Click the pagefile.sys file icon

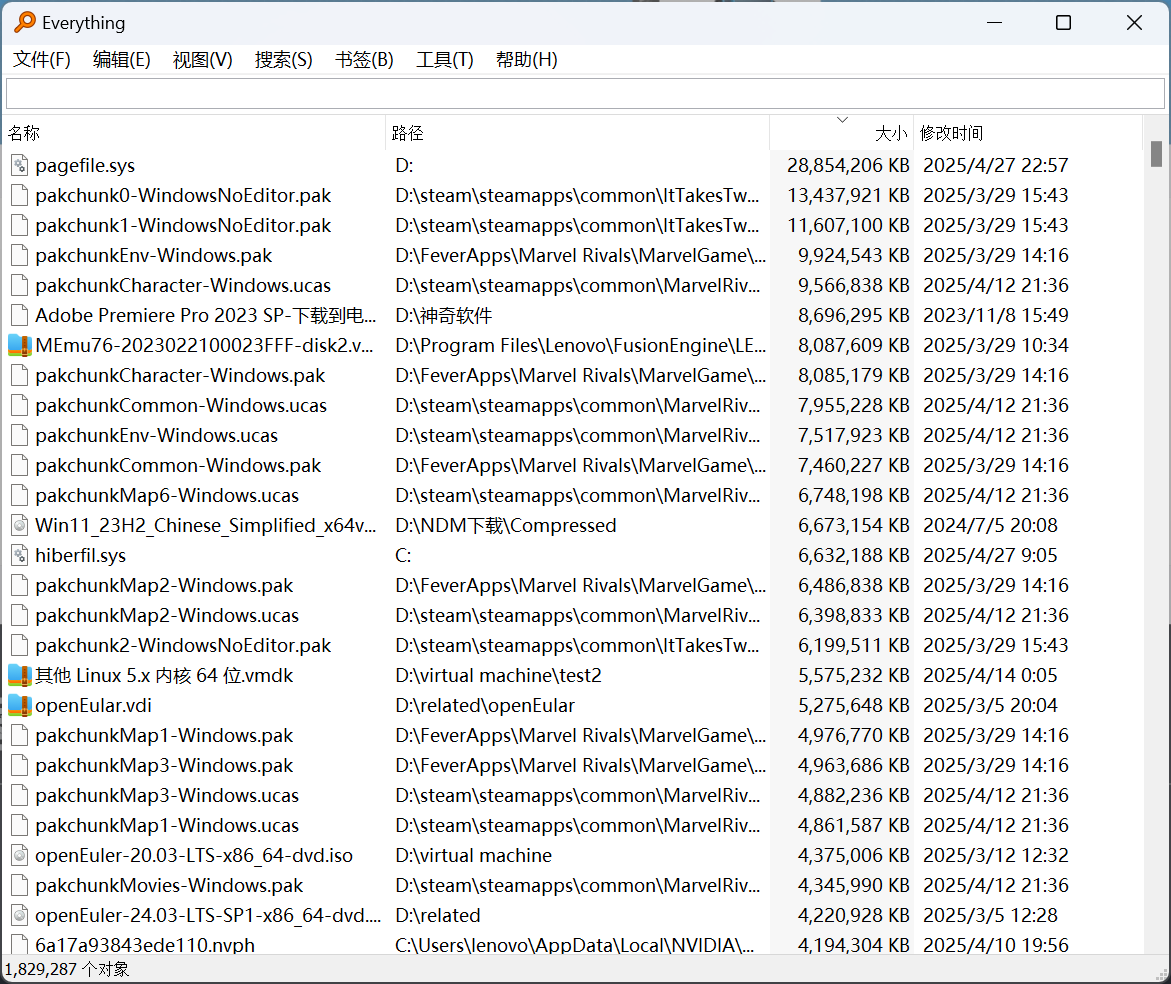pos(19,165)
